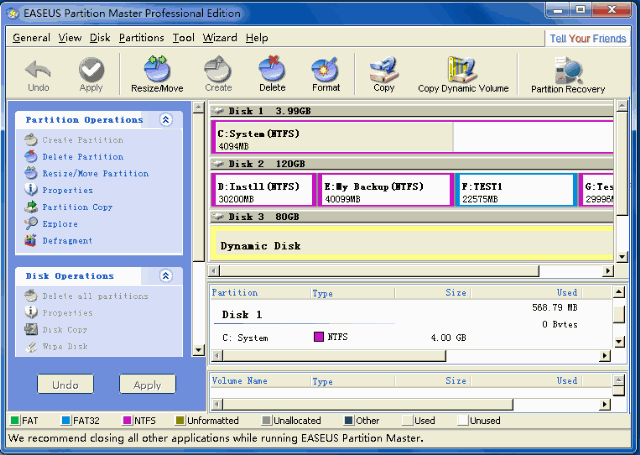Select the F:TEST1 partition block
This screenshot has width=640, height=455.
[x=516, y=190]
